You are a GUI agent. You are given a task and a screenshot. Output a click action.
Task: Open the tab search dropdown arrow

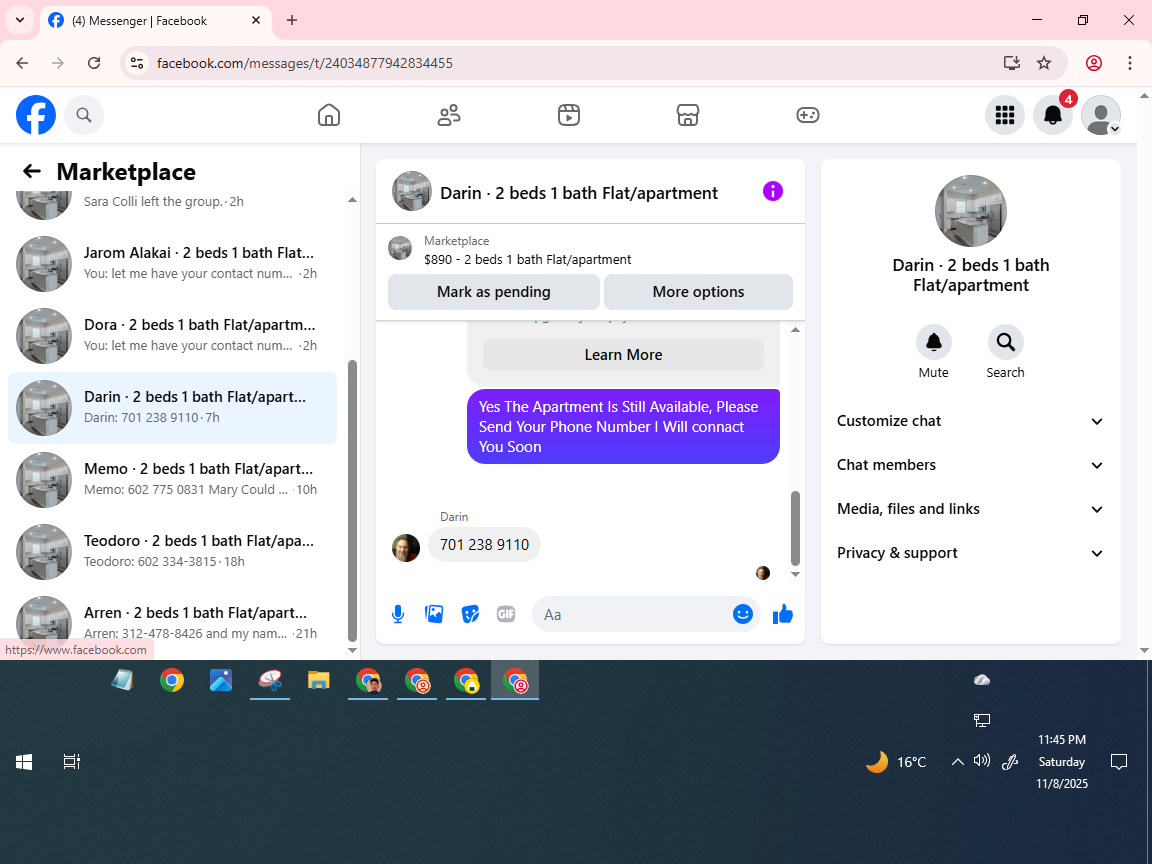pyautogui.click(x=20, y=21)
